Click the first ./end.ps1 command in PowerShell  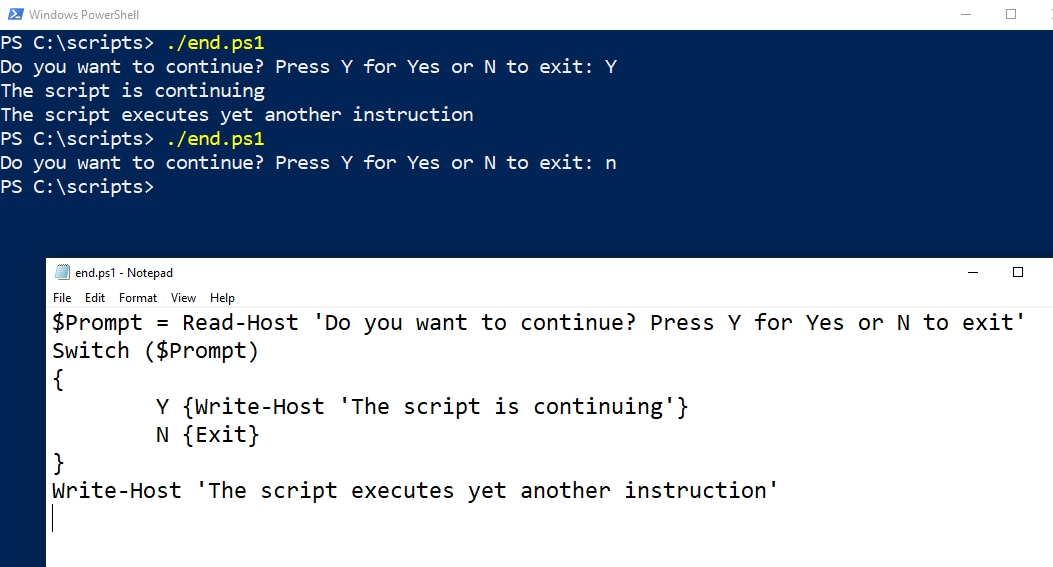coord(215,43)
